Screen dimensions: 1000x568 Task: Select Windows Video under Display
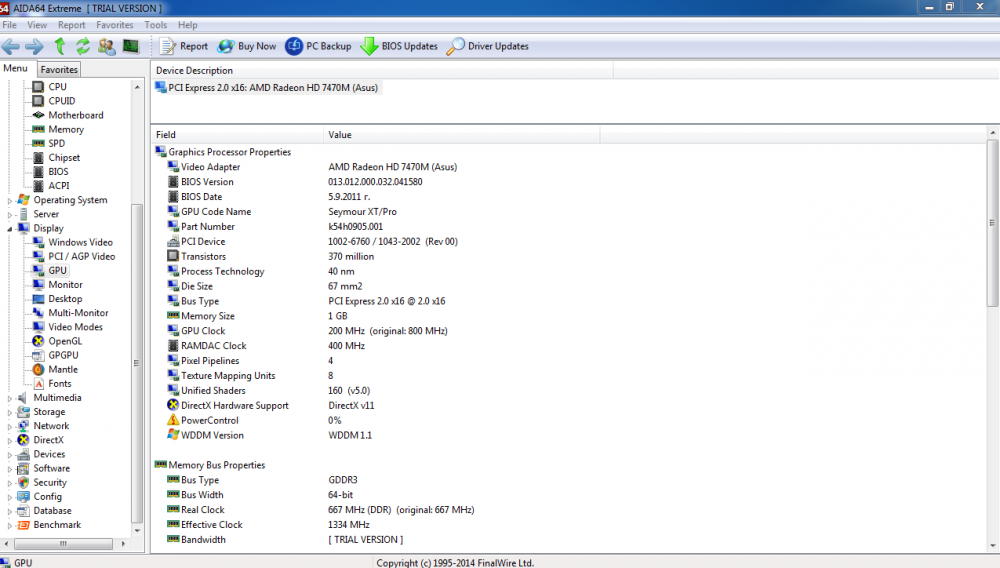[x=80, y=242]
